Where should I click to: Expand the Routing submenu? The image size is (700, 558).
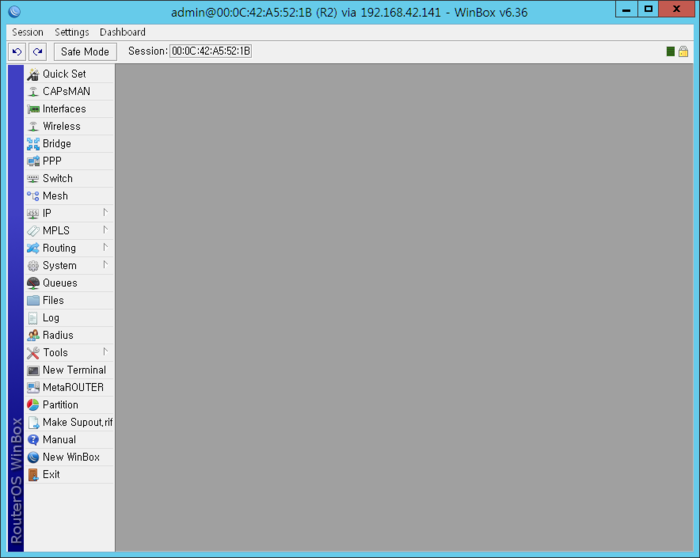tap(105, 248)
